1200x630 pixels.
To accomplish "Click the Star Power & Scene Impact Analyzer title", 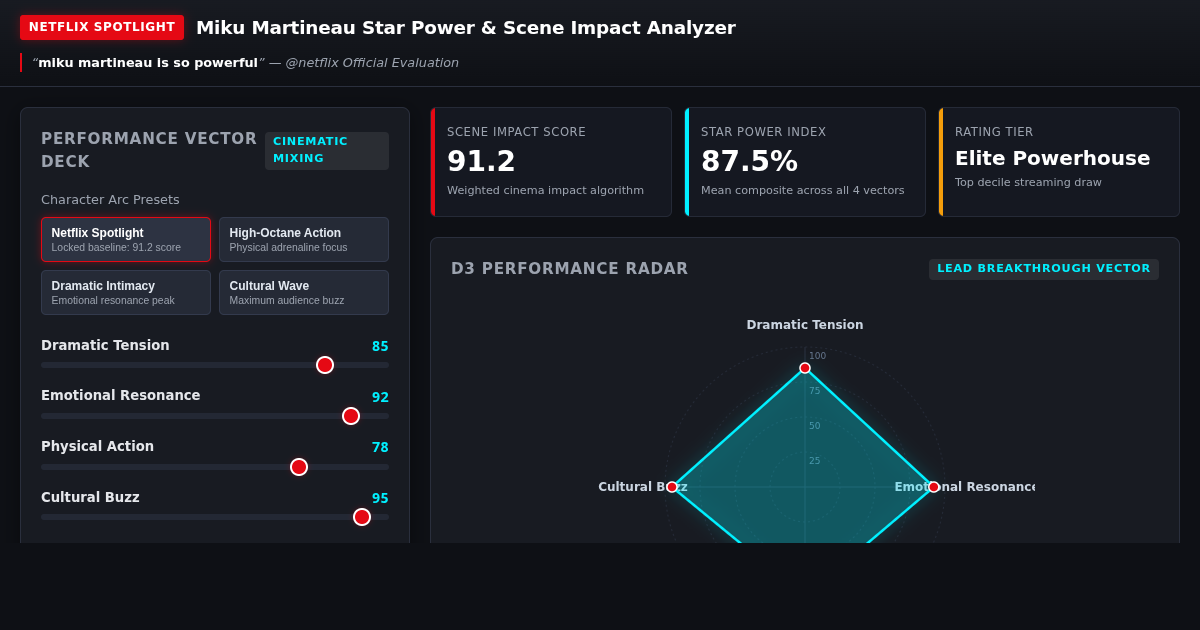I will (466, 28).
